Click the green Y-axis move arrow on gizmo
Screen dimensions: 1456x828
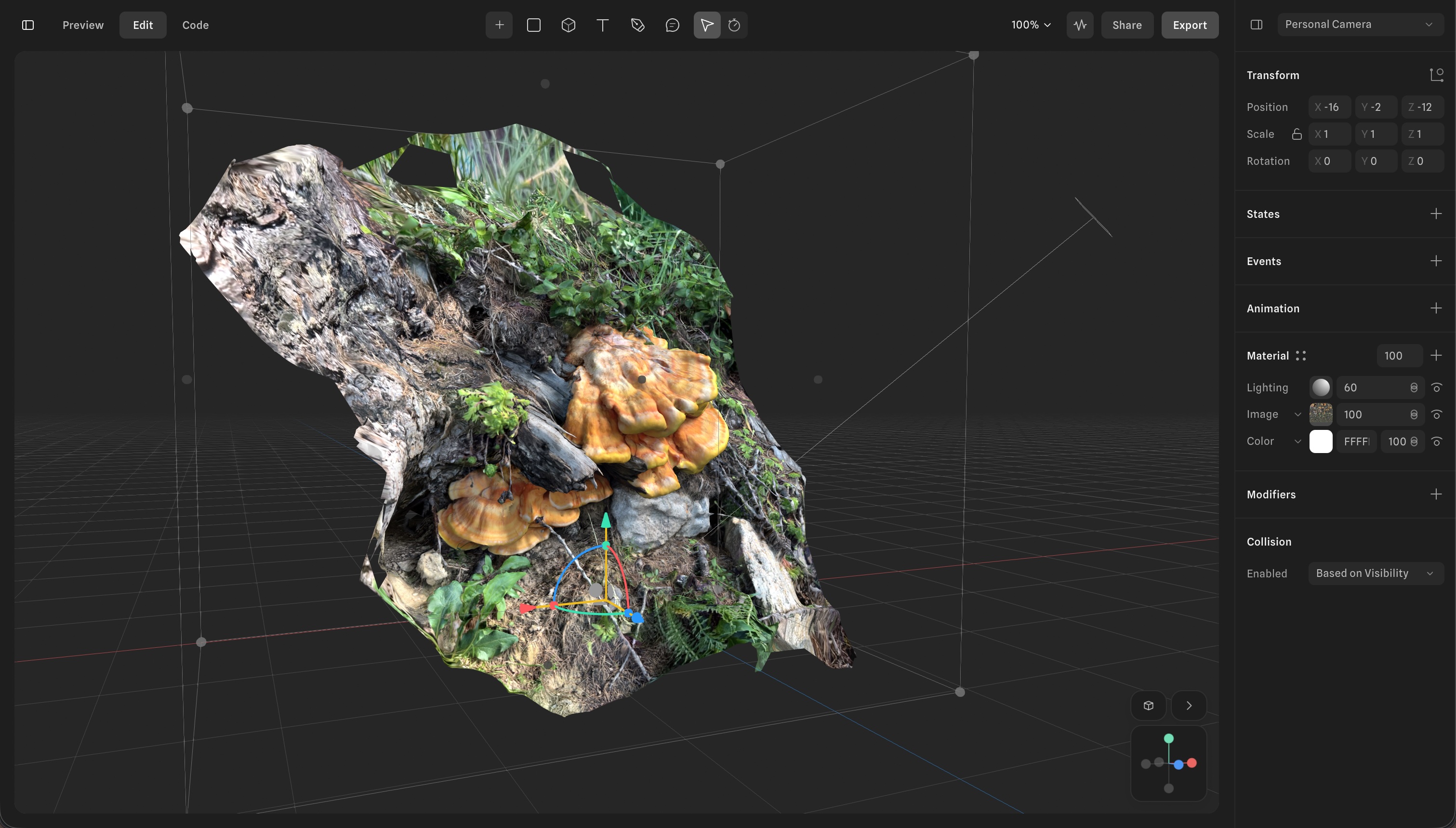[606, 520]
